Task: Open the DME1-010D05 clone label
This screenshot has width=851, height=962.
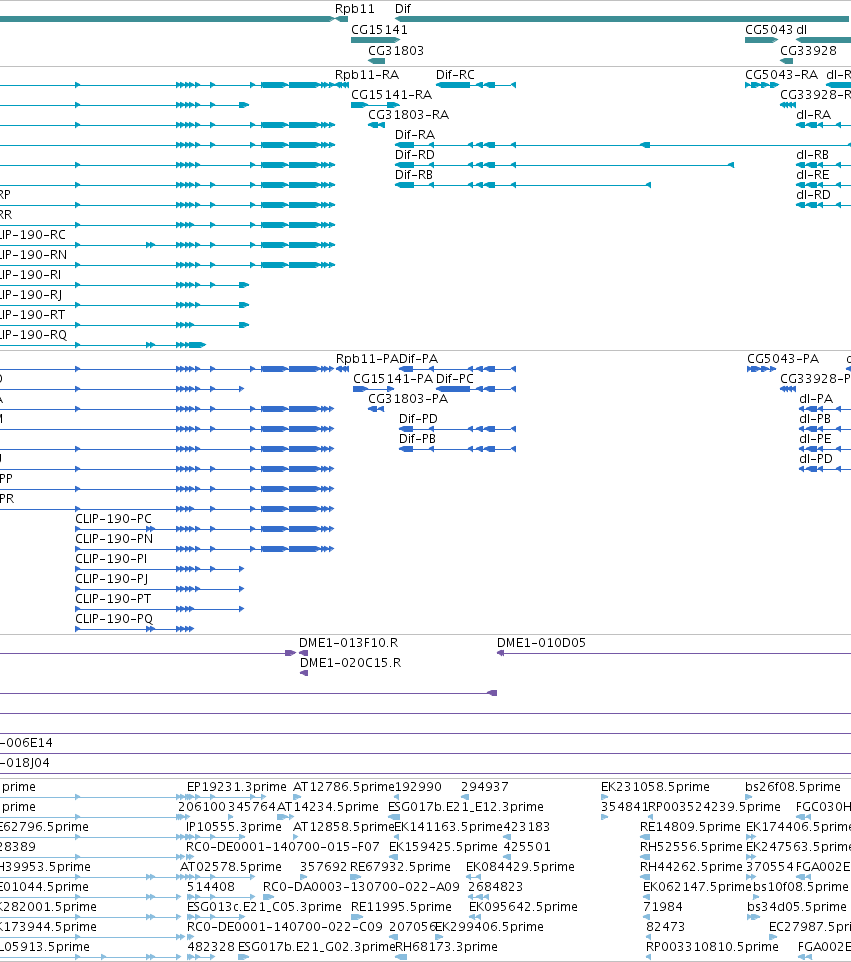Action: pos(541,642)
